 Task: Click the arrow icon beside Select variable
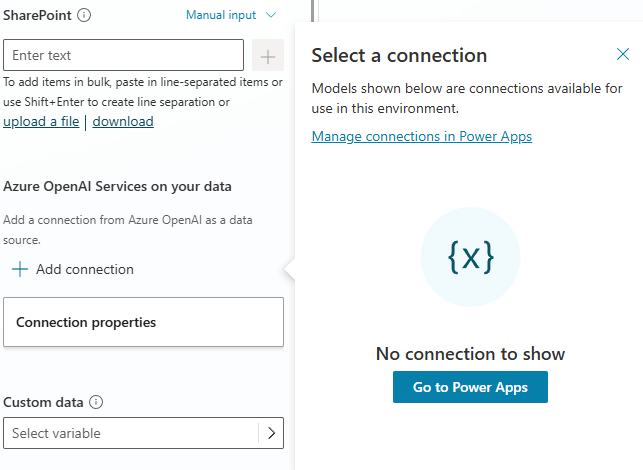coord(271,433)
